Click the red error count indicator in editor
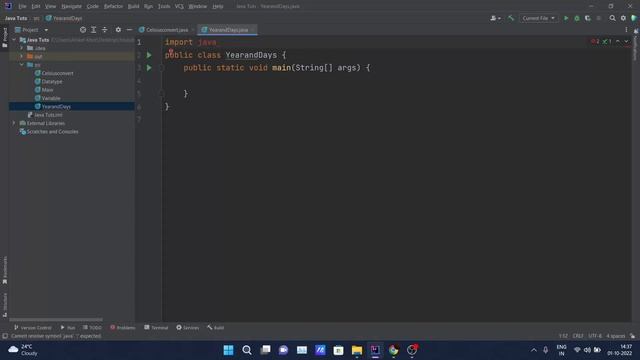Screen dimensions: 640x360 click(x=595, y=42)
